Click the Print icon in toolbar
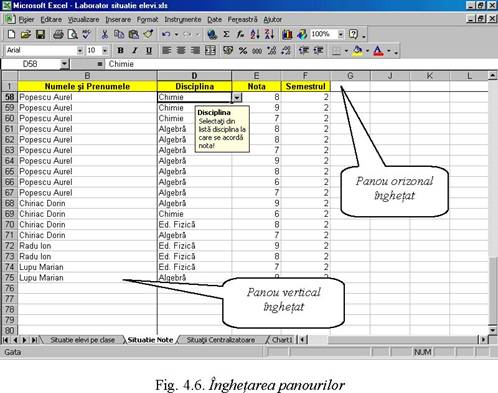The width and height of the screenshot is (498, 393). pos(58,34)
